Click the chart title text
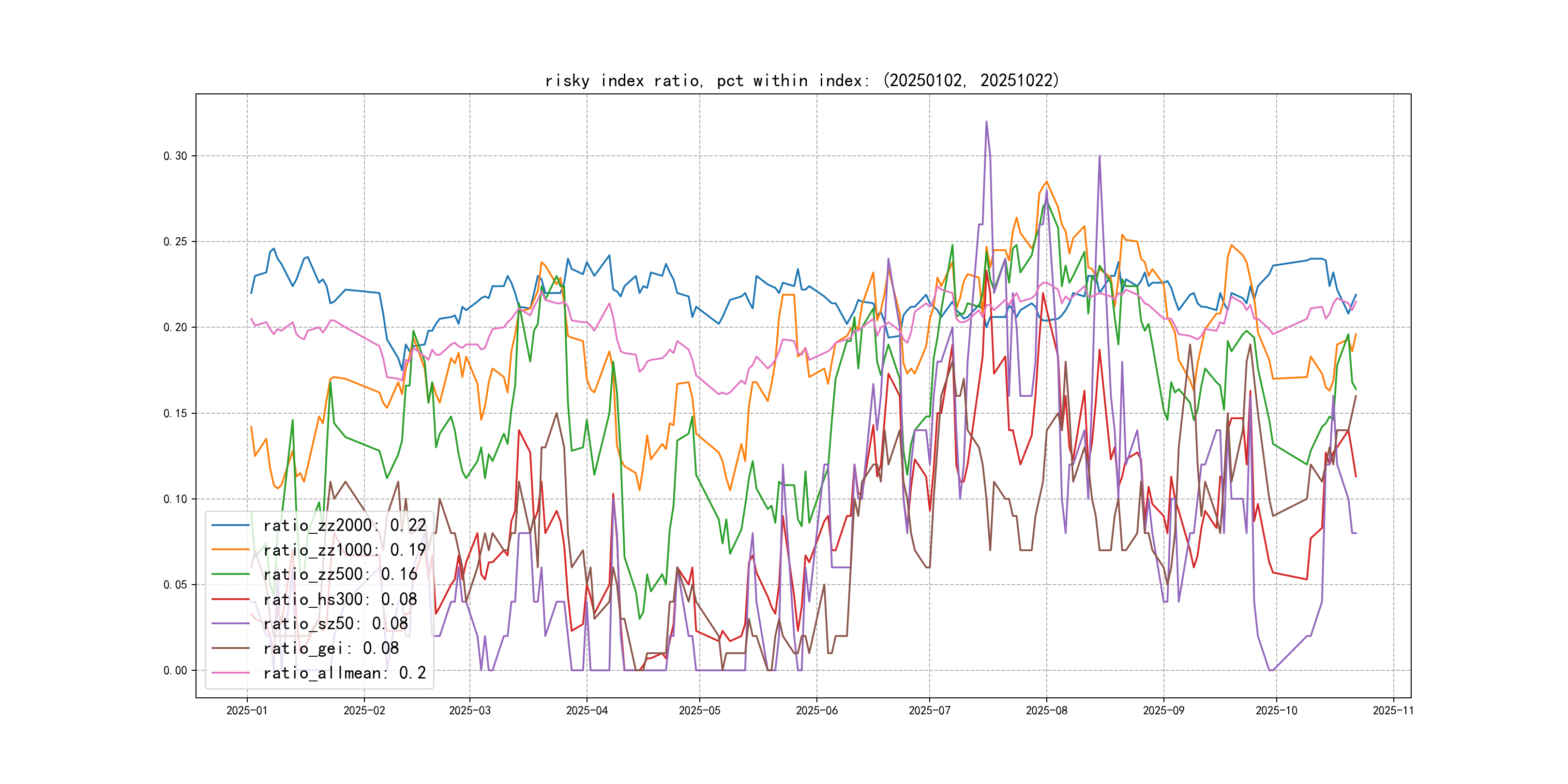 click(802, 81)
